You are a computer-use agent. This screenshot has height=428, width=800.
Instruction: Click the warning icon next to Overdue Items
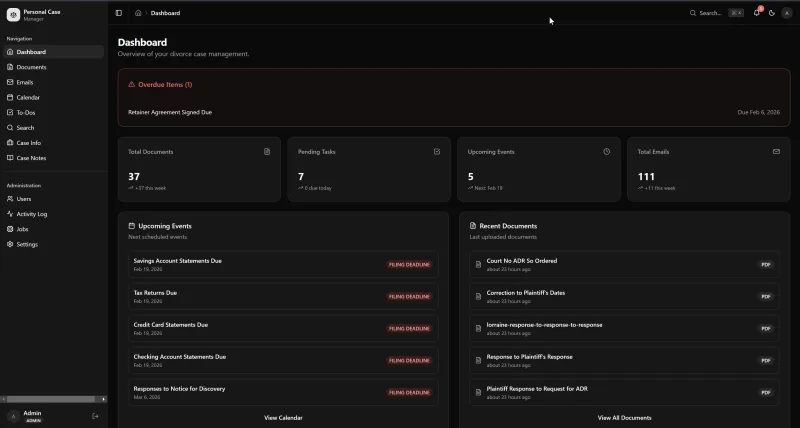132,84
